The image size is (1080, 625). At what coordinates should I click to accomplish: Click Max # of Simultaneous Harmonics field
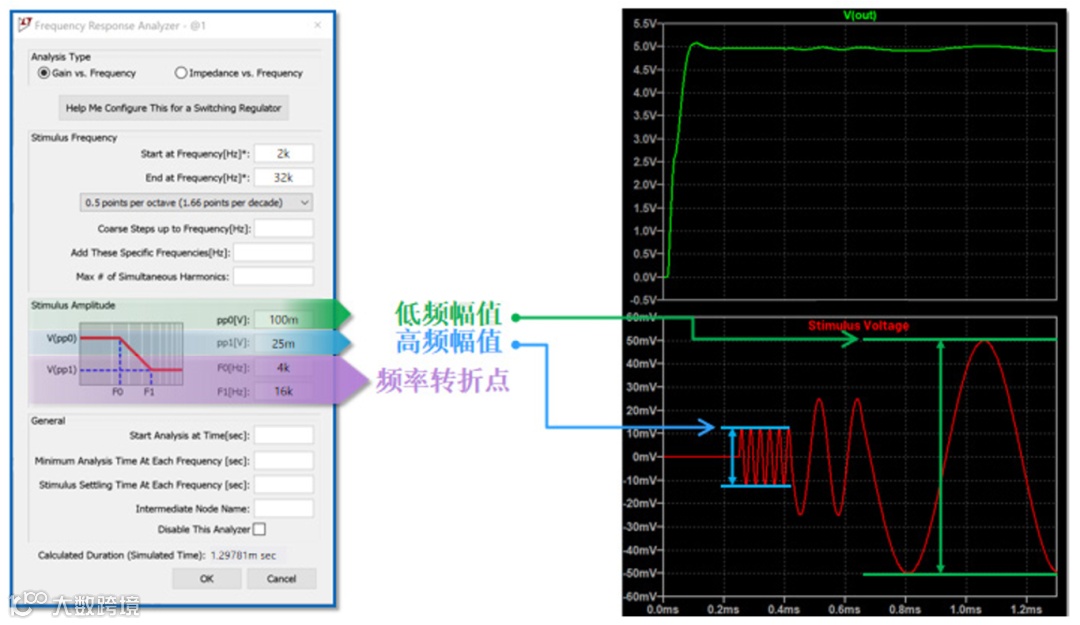click(x=273, y=276)
